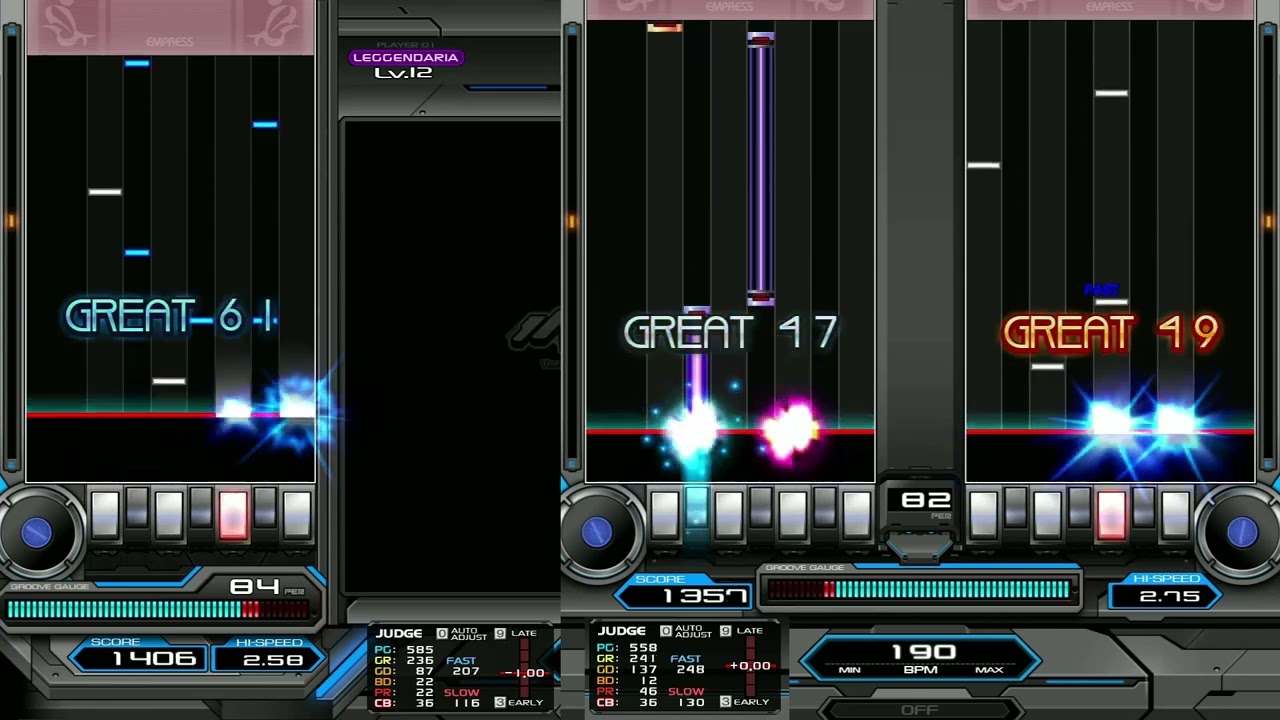1280x720 pixels.
Task: Click the GD count 137 in the right JUDGE panel
Action: point(643,669)
